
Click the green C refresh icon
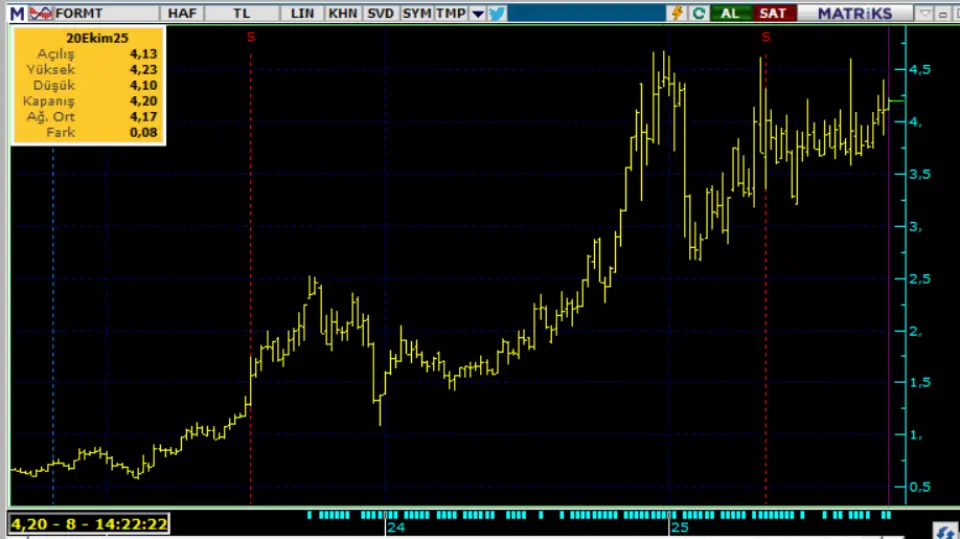pos(699,13)
